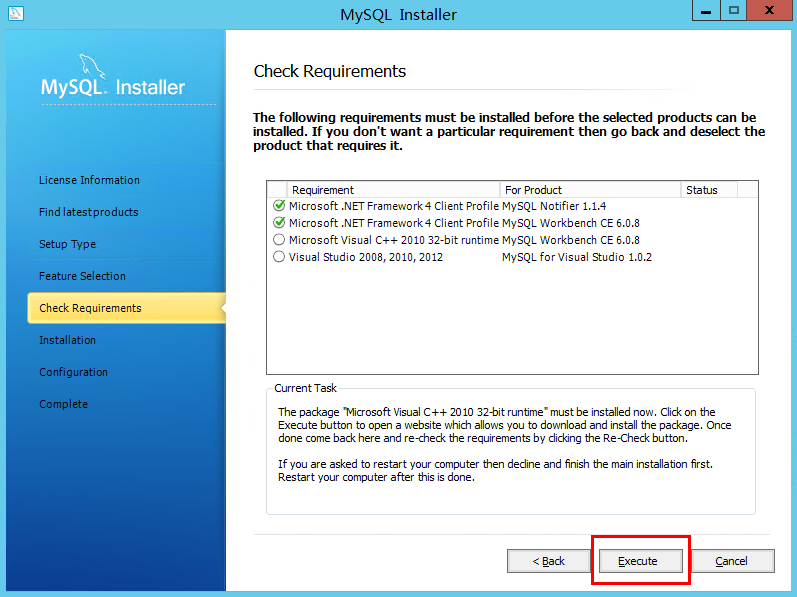The width and height of the screenshot is (797, 597).
Task: Maximize the MySQL Installer window
Action: (733, 11)
